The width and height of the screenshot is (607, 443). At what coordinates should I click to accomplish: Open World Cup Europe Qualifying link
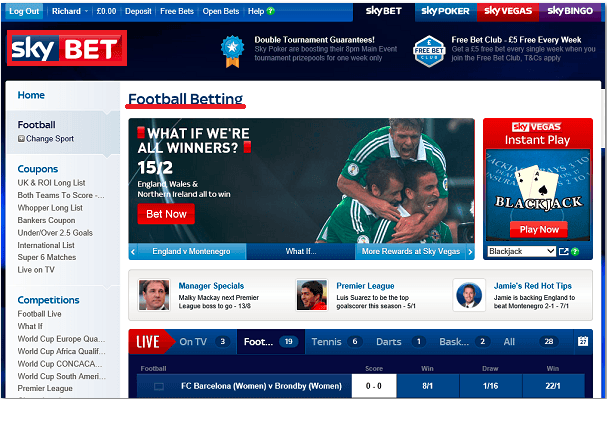61,339
